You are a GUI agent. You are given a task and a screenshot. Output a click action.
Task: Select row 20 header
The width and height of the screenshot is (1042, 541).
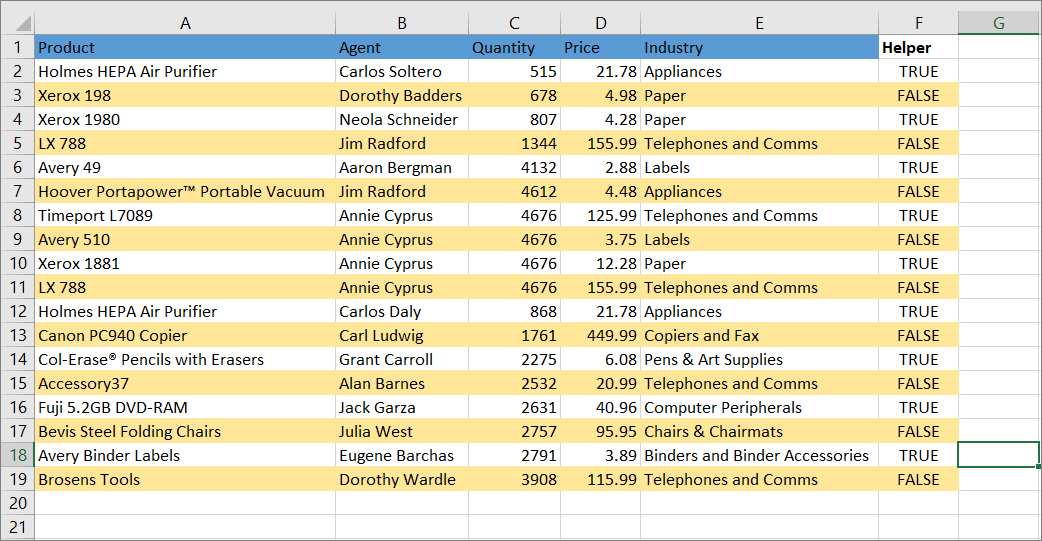tap(17, 503)
